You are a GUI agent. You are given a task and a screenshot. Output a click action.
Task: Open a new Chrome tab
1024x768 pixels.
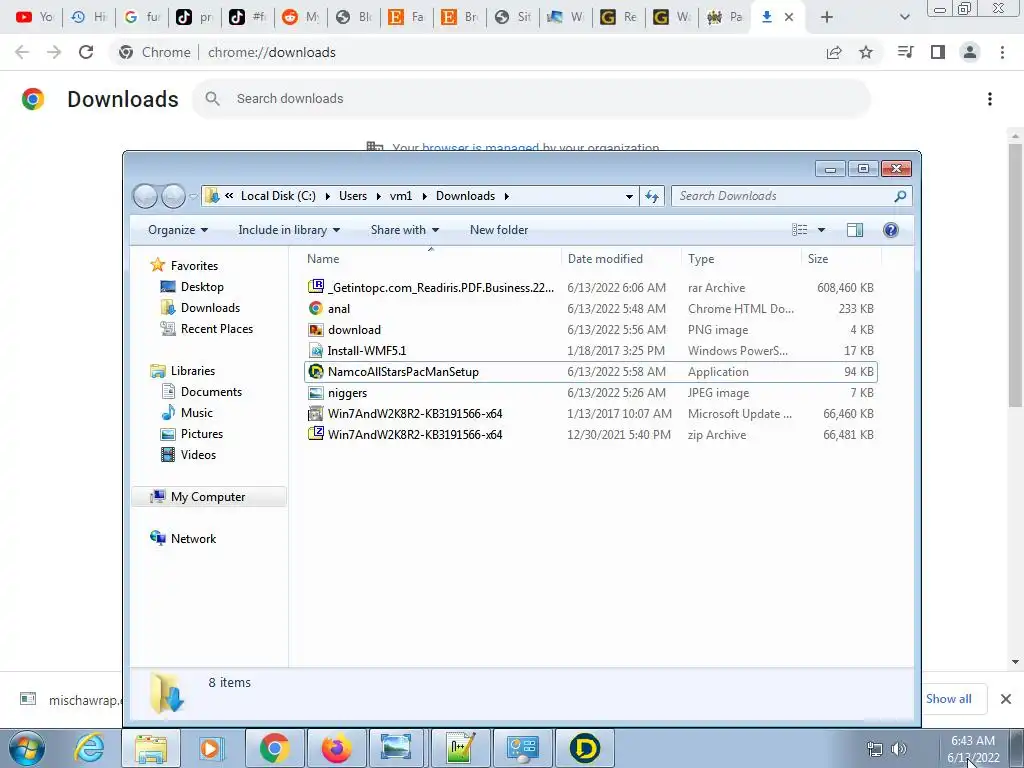pyautogui.click(x=827, y=17)
